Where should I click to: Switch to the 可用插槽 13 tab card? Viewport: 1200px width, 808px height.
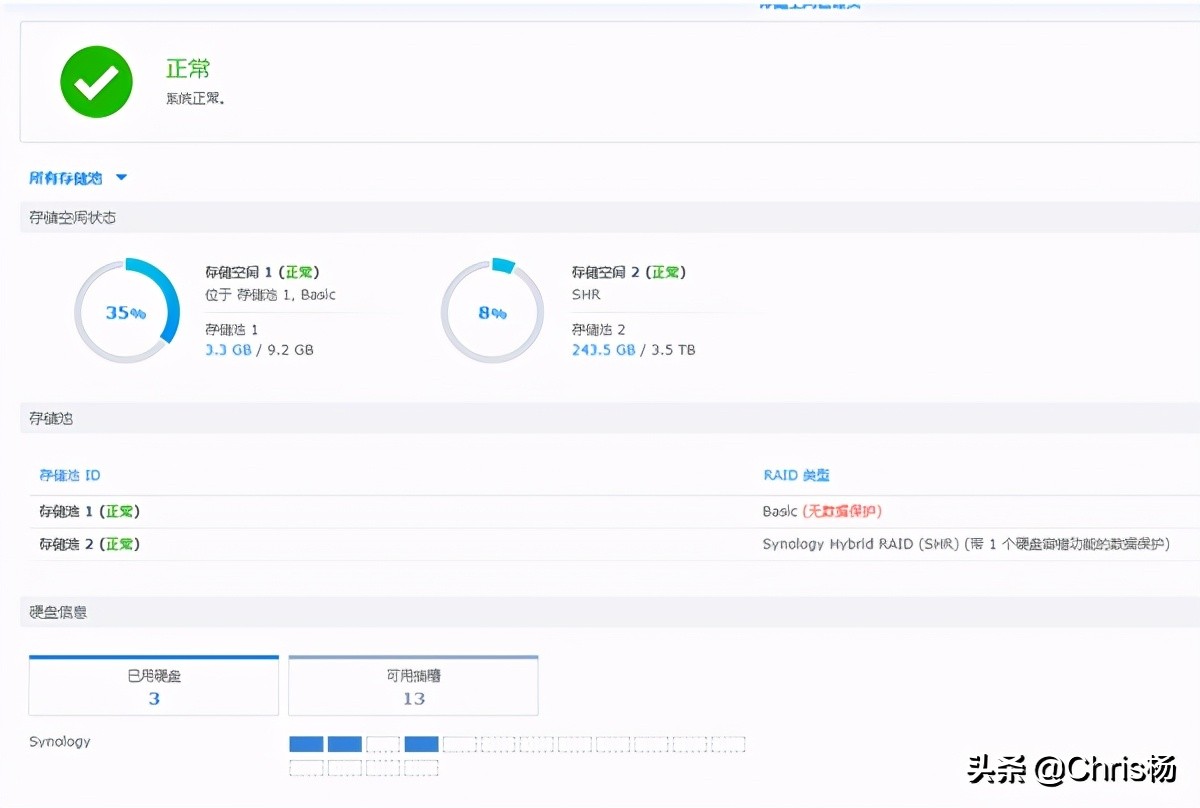pos(413,686)
